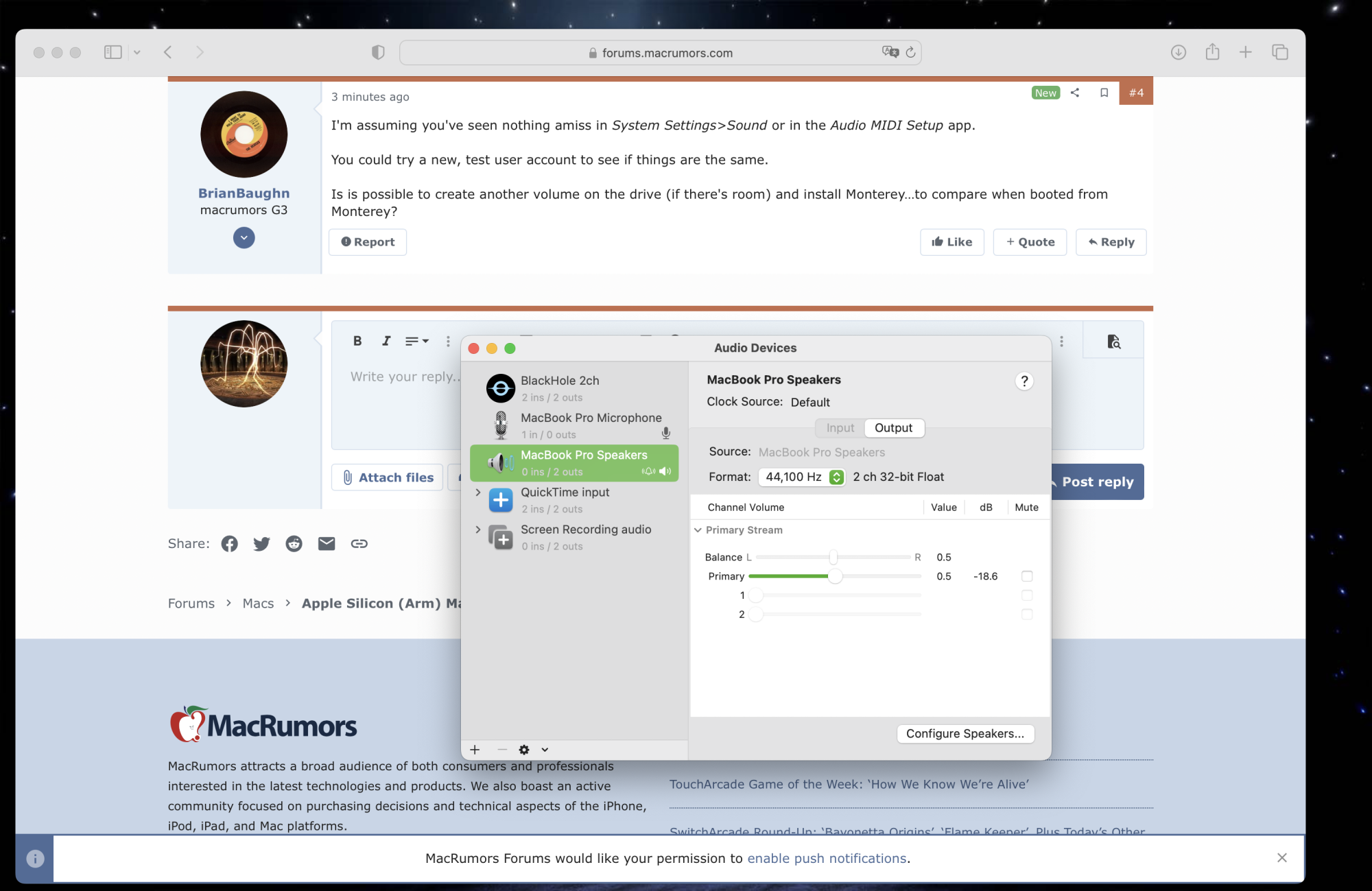Select BlackHole 2ch device
Image resolution: width=1372 pixels, height=891 pixels.
coord(575,388)
